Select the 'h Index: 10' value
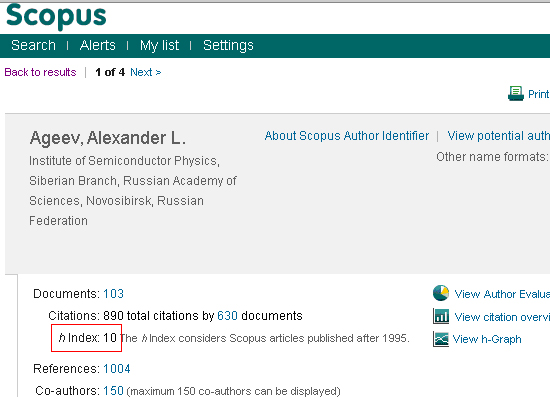The height and width of the screenshot is (397, 550). pos(88,338)
